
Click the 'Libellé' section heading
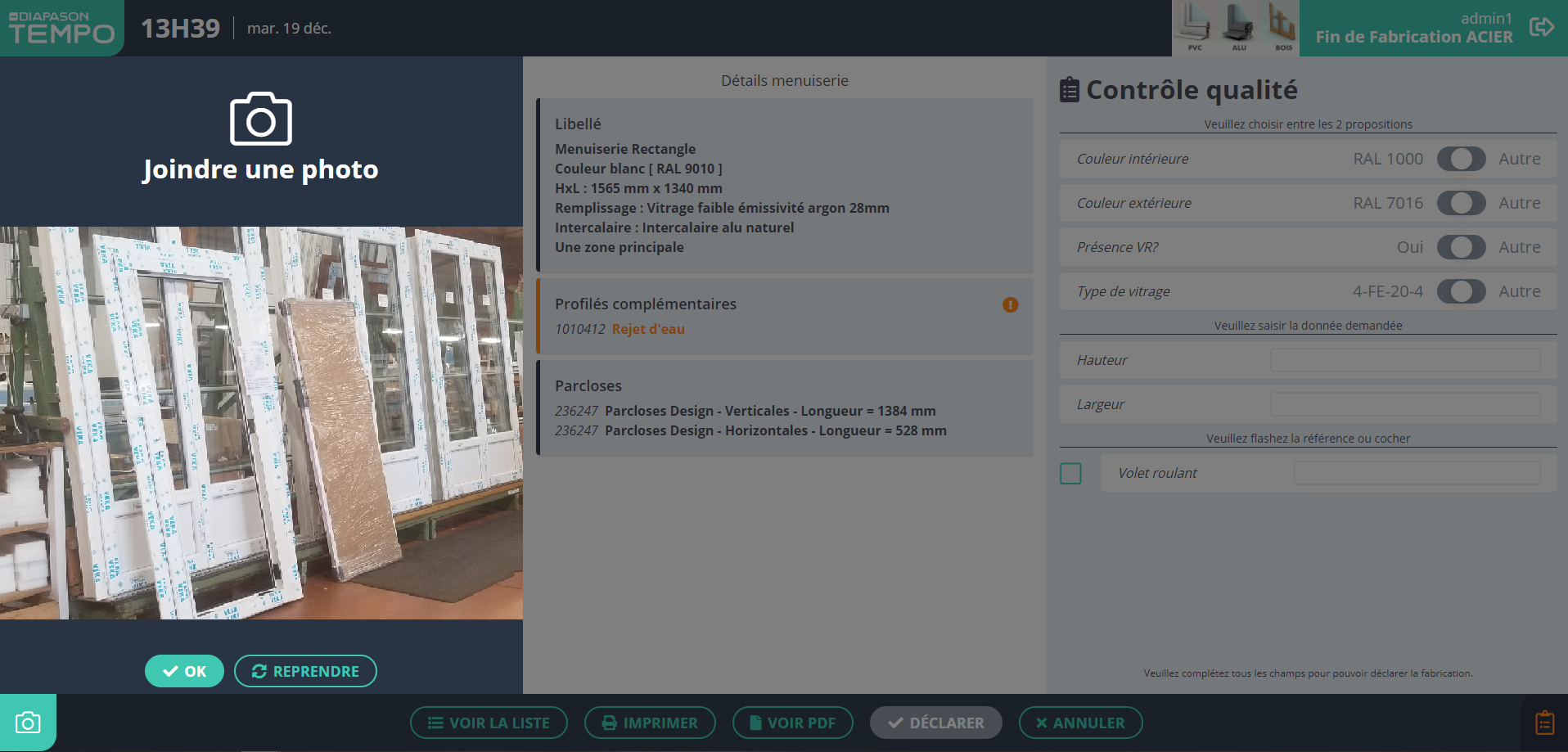click(x=578, y=124)
